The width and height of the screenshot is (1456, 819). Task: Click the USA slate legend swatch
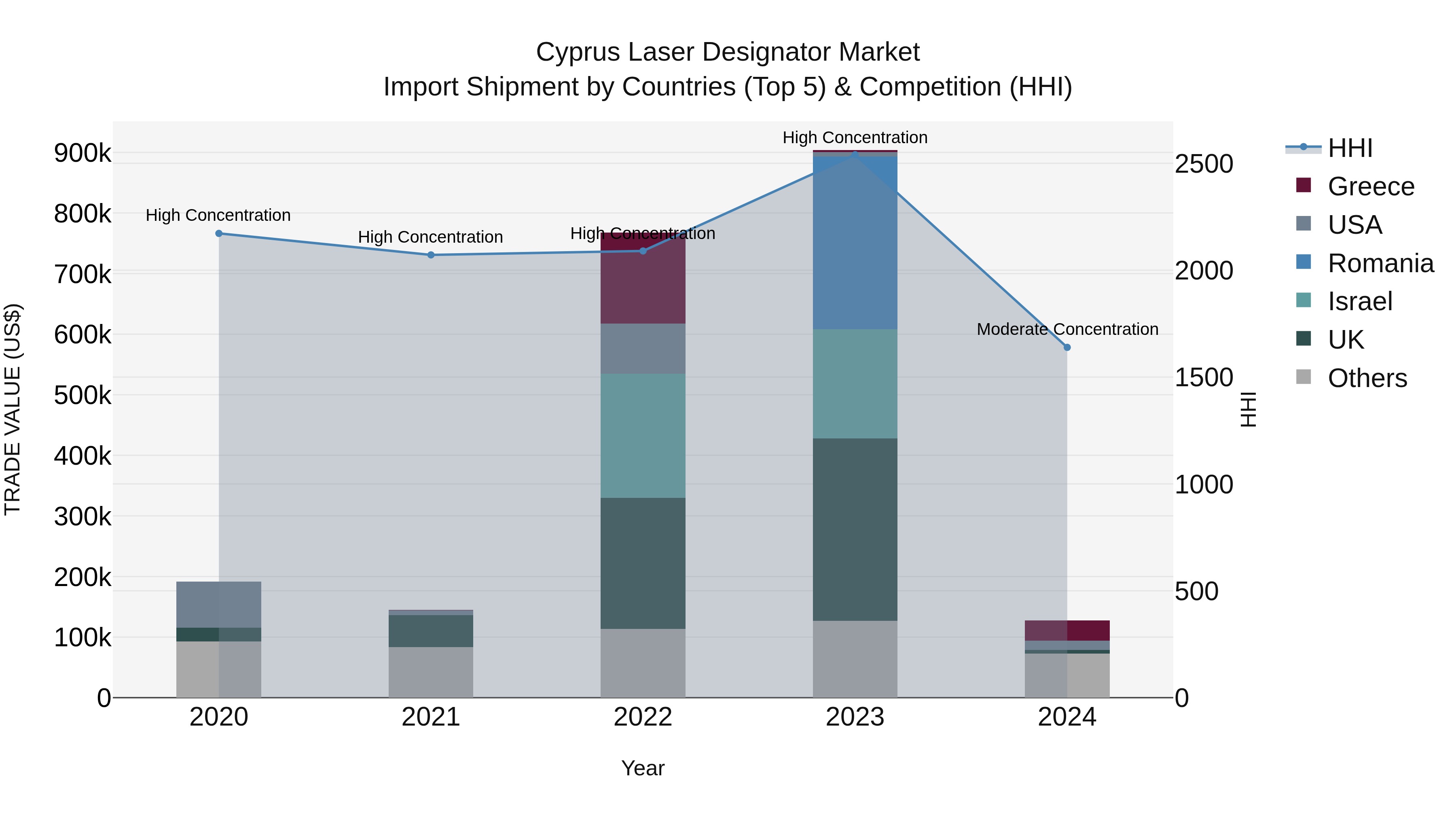[x=1304, y=223]
